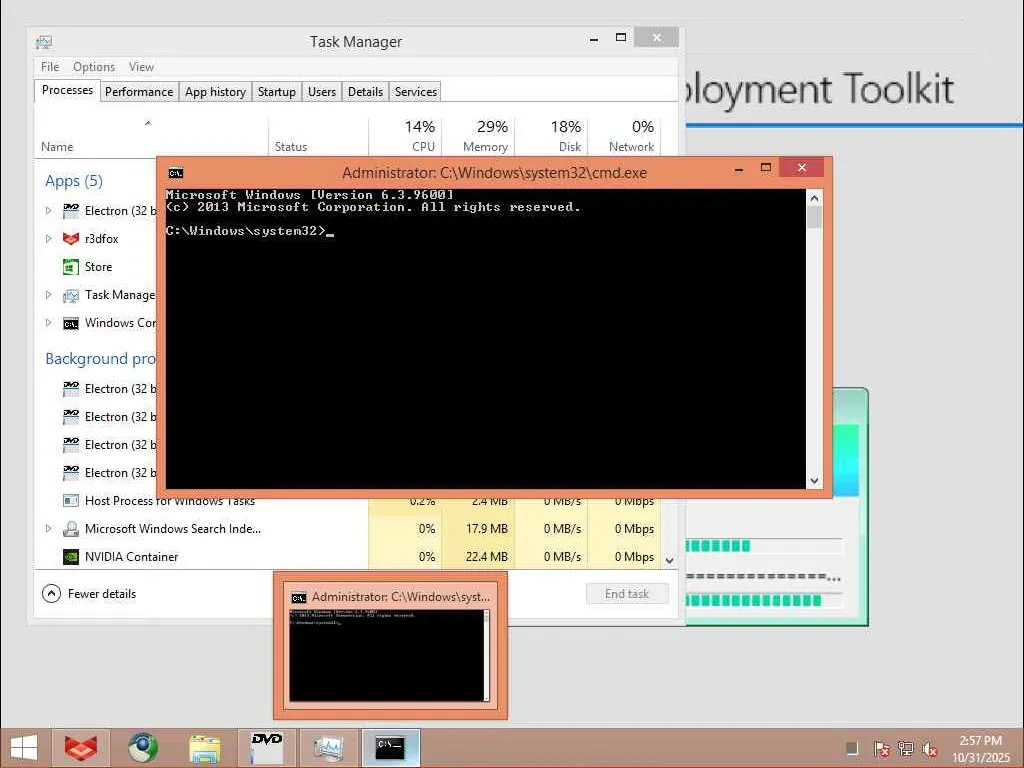Image resolution: width=1024 pixels, height=768 pixels.
Task: Click the Action Center flag tray icon
Action: pyautogui.click(x=881, y=748)
